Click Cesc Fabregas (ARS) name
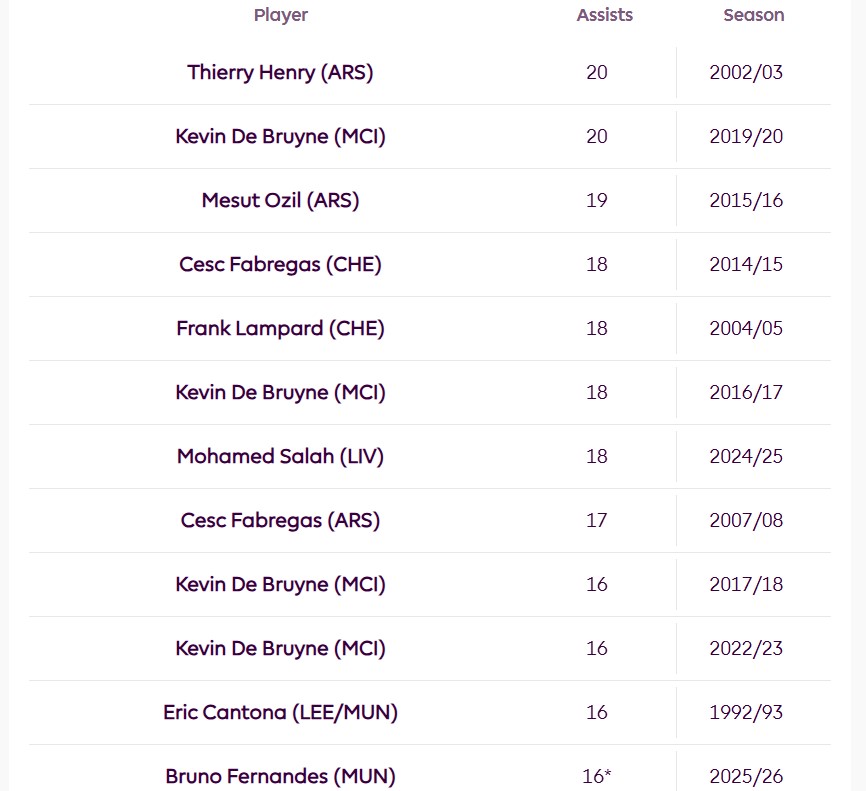This screenshot has width=866, height=791. pos(280,520)
